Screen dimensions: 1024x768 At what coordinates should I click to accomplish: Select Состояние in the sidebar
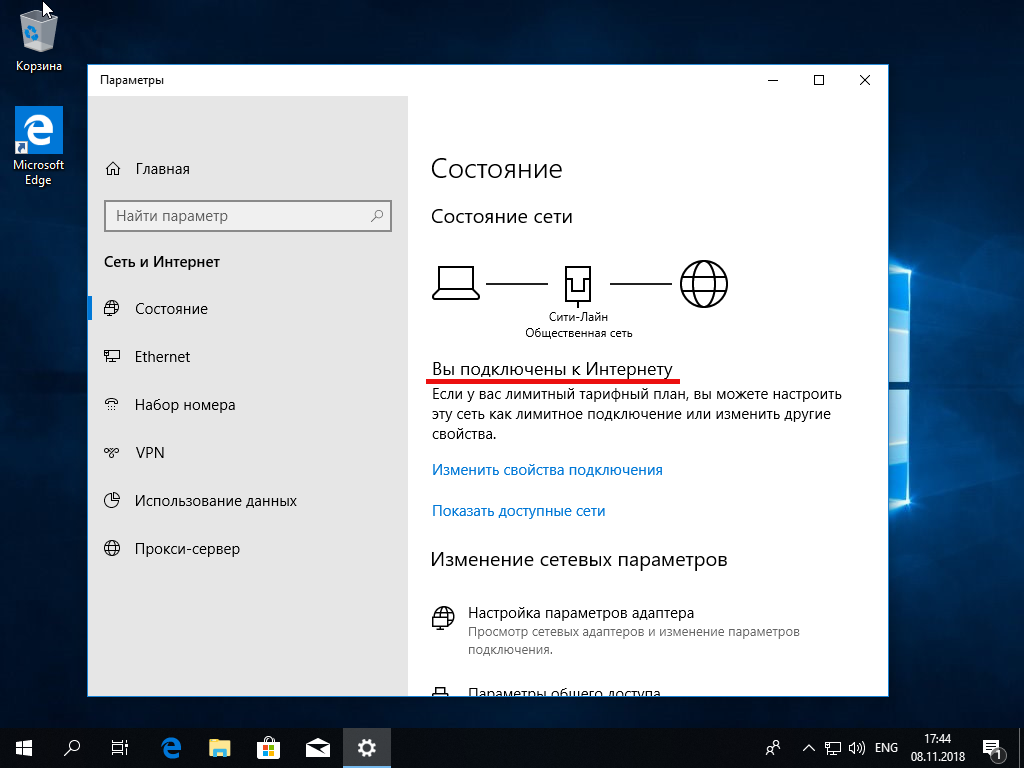click(171, 309)
